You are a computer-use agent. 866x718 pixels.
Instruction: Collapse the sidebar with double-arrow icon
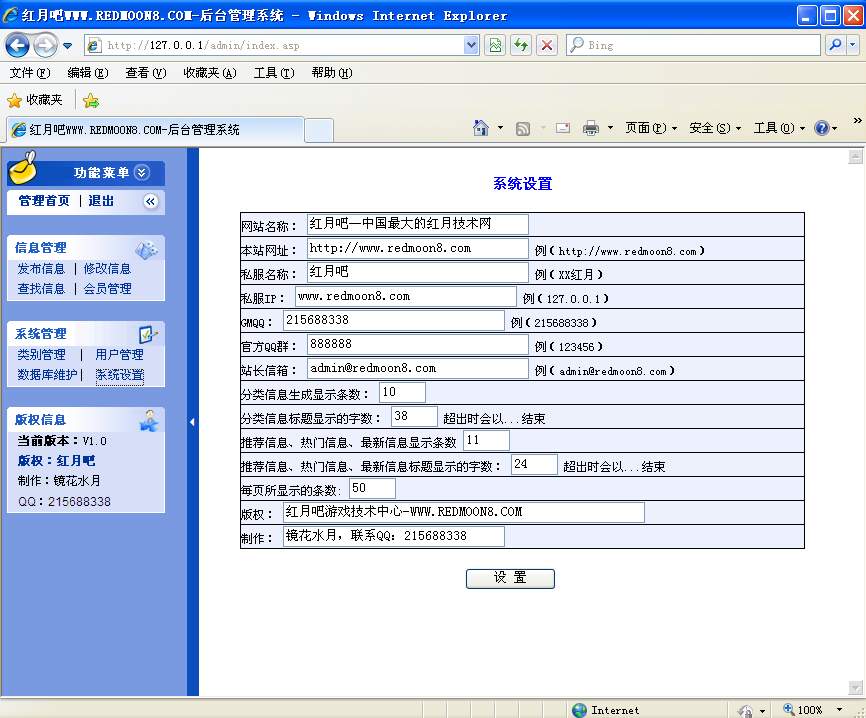pos(151,201)
